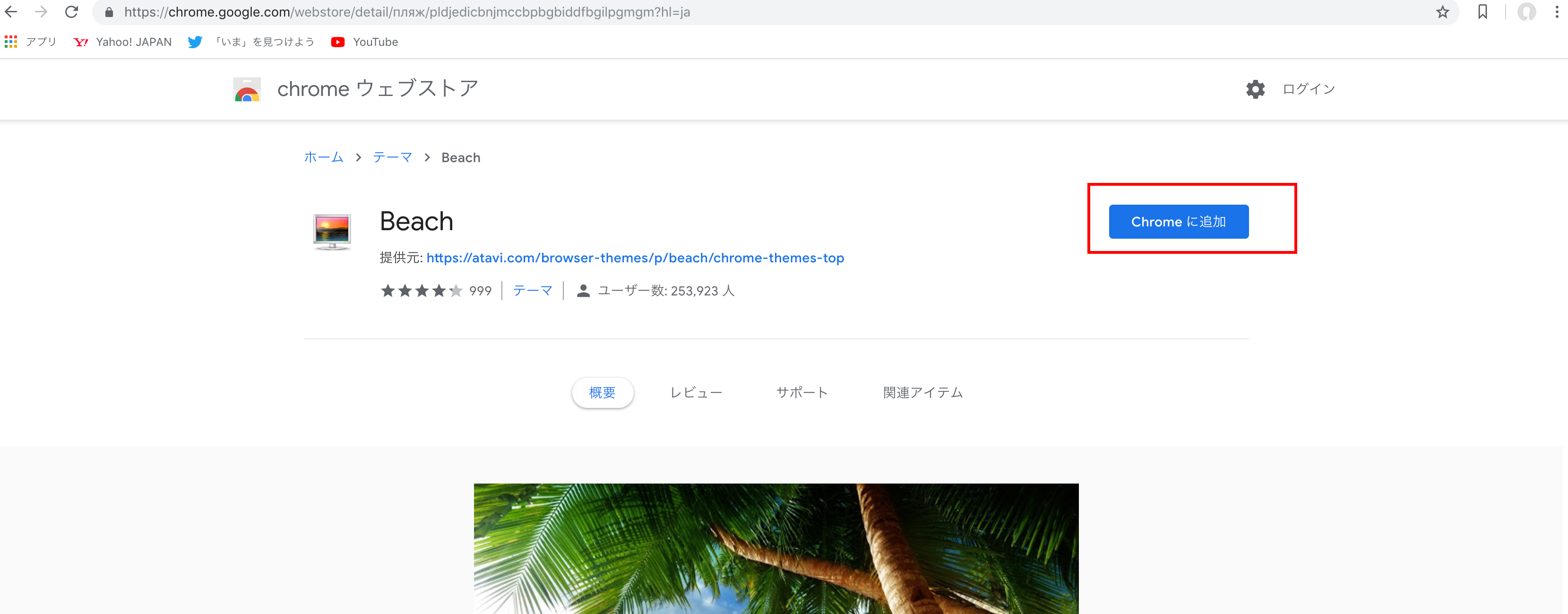Open the Apps grid shortcut icon
This screenshot has height=614, width=1568.
(11, 42)
